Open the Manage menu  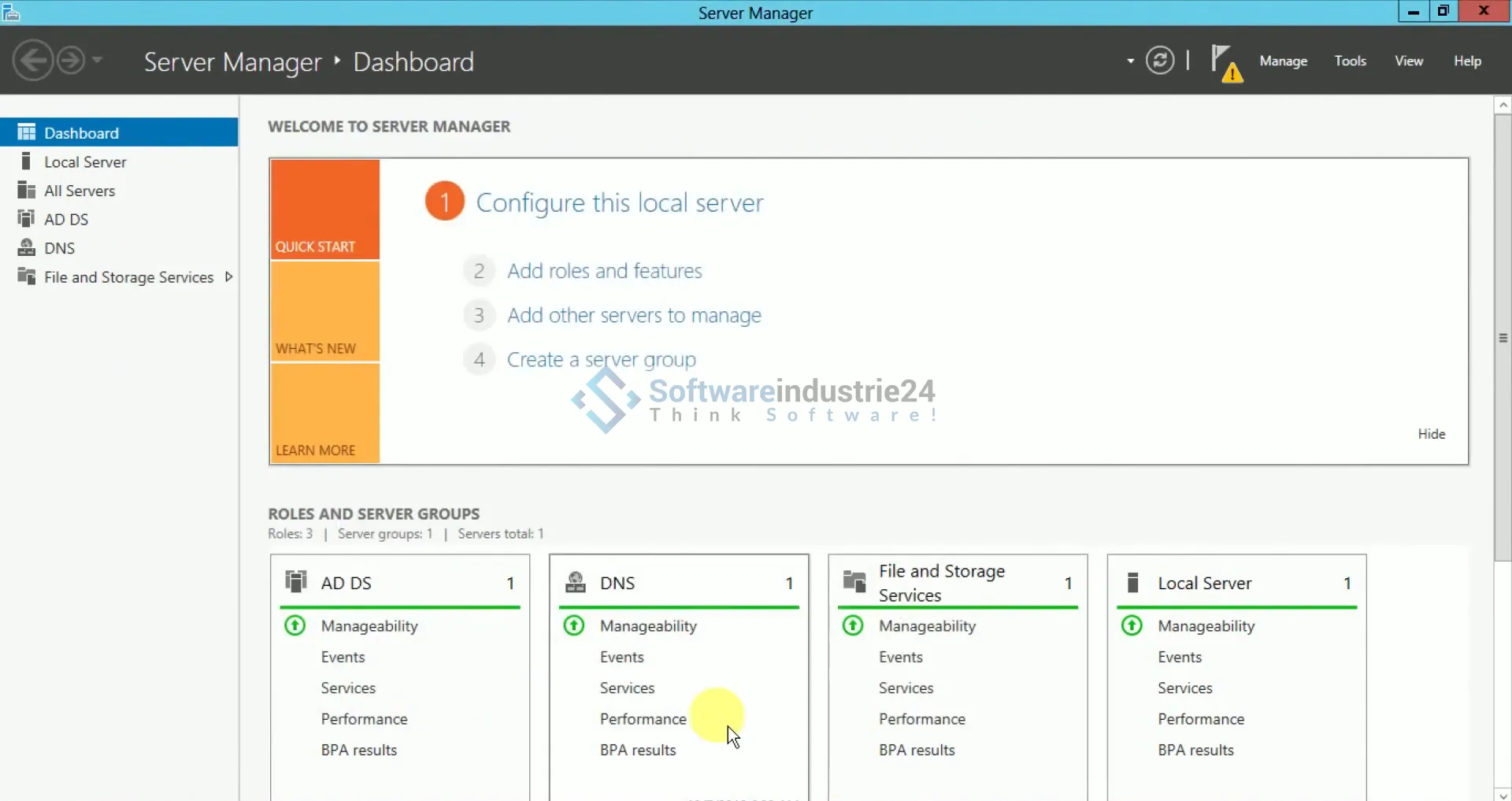1283,61
